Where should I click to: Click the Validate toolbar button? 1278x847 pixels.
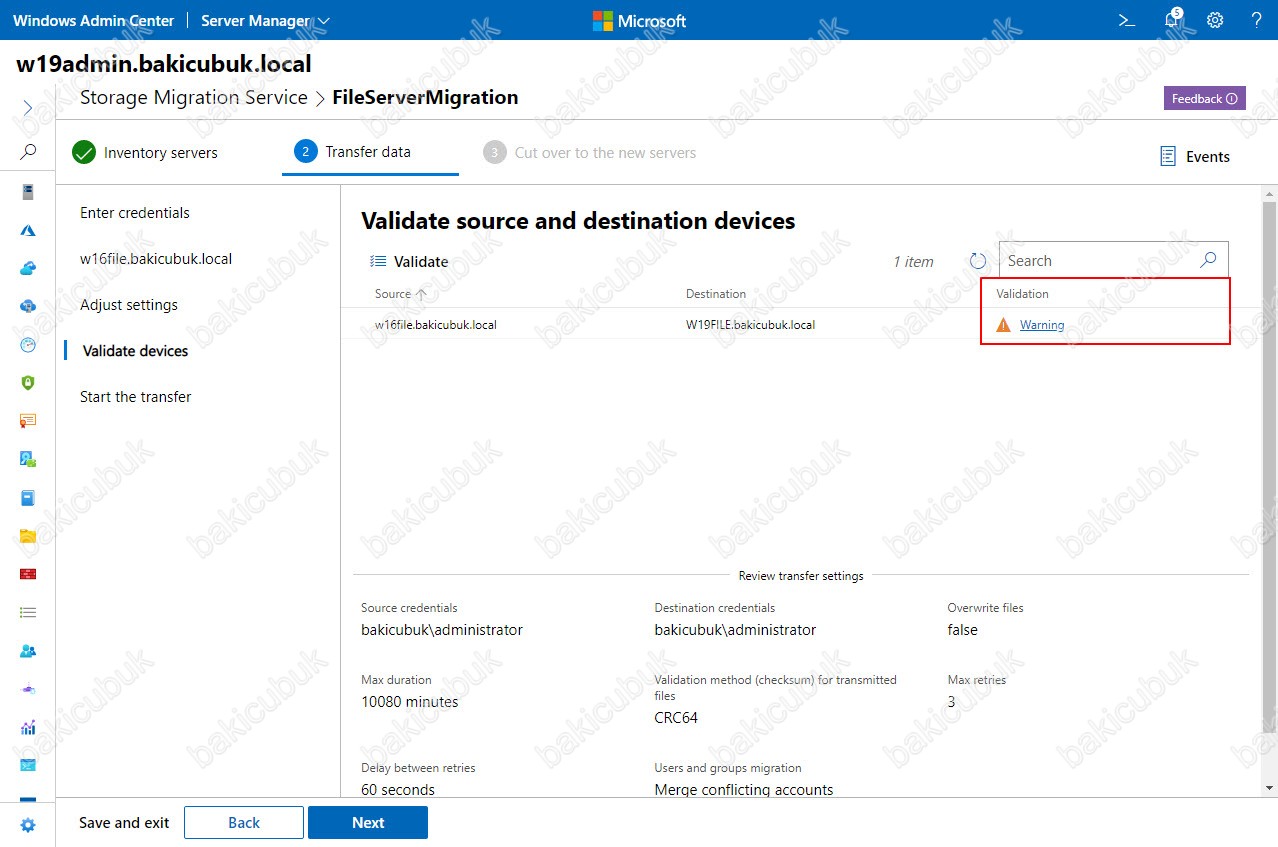tap(409, 261)
